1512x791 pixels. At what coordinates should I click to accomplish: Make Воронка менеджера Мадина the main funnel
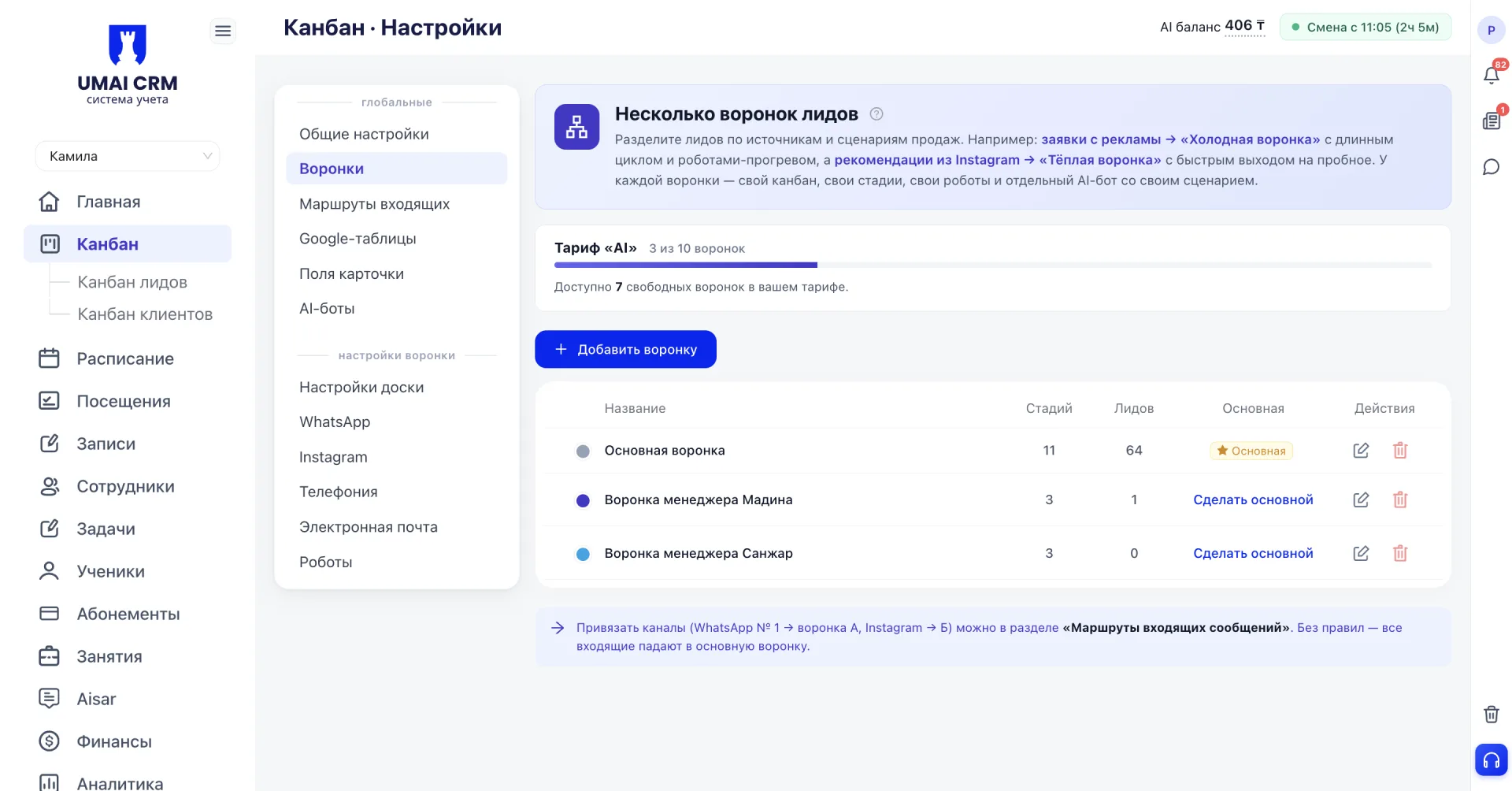pos(1253,499)
